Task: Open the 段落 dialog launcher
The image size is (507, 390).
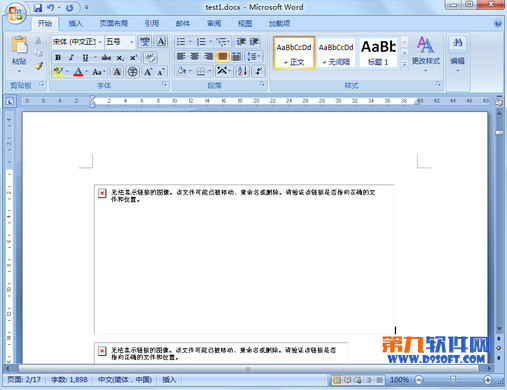Action: (262, 84)
